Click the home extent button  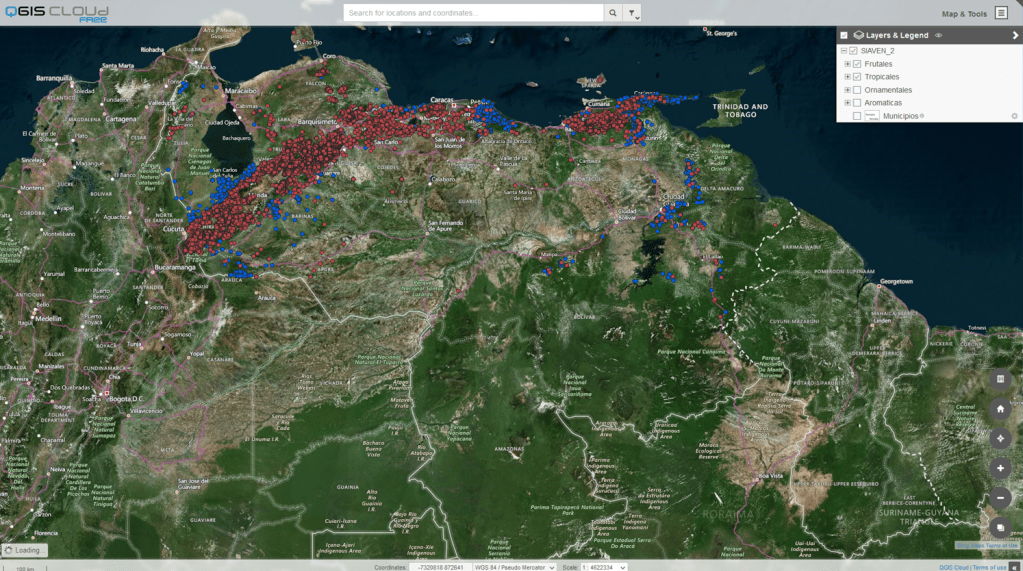[1000, 409]
